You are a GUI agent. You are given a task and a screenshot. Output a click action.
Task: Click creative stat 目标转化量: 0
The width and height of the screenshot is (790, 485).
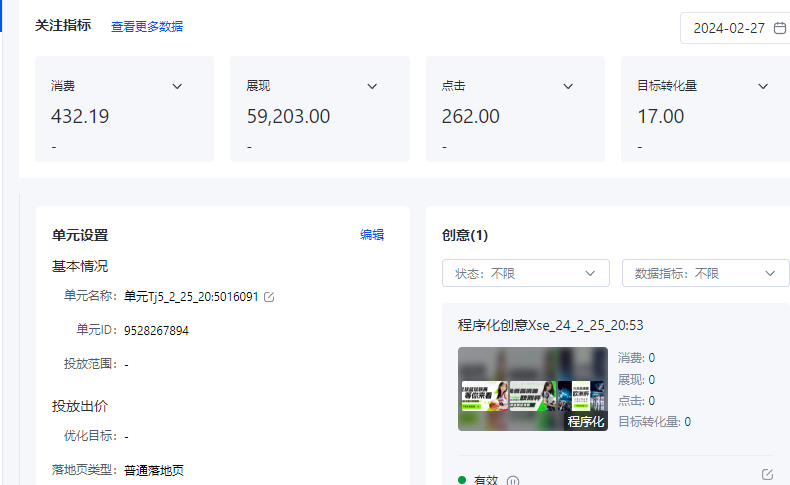[654, 422]
